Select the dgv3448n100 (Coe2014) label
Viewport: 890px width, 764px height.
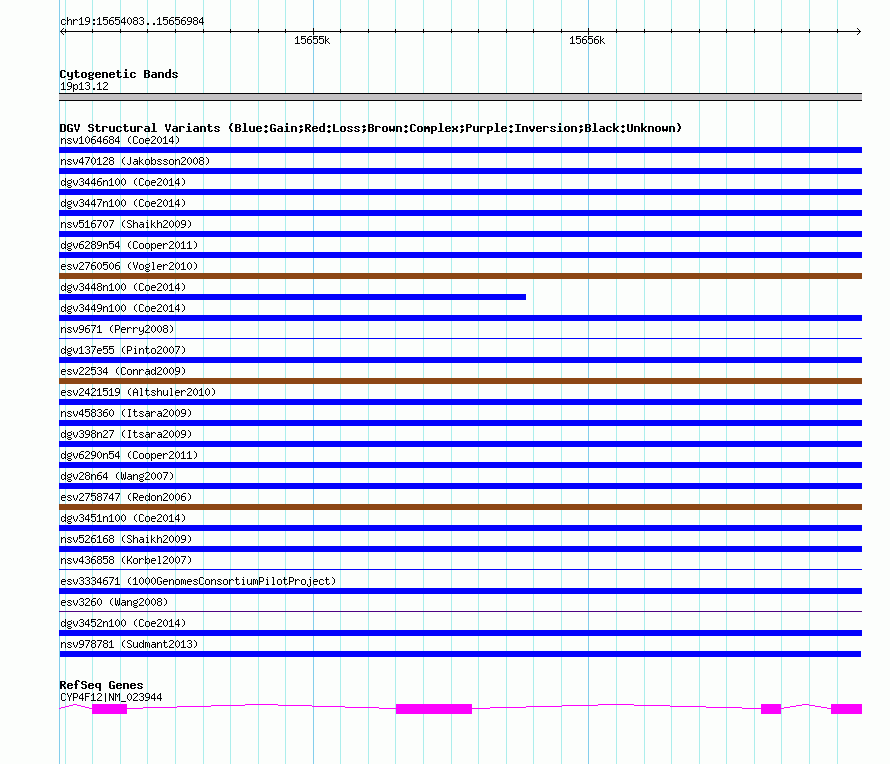[123, 287]
